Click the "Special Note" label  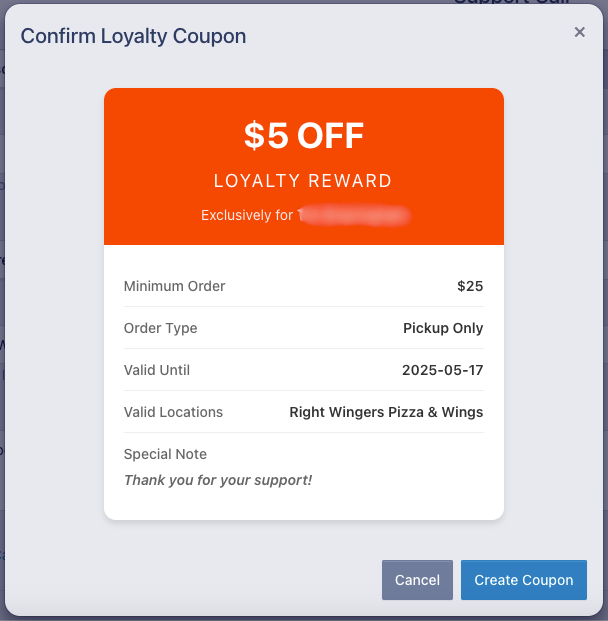point(165,454)
